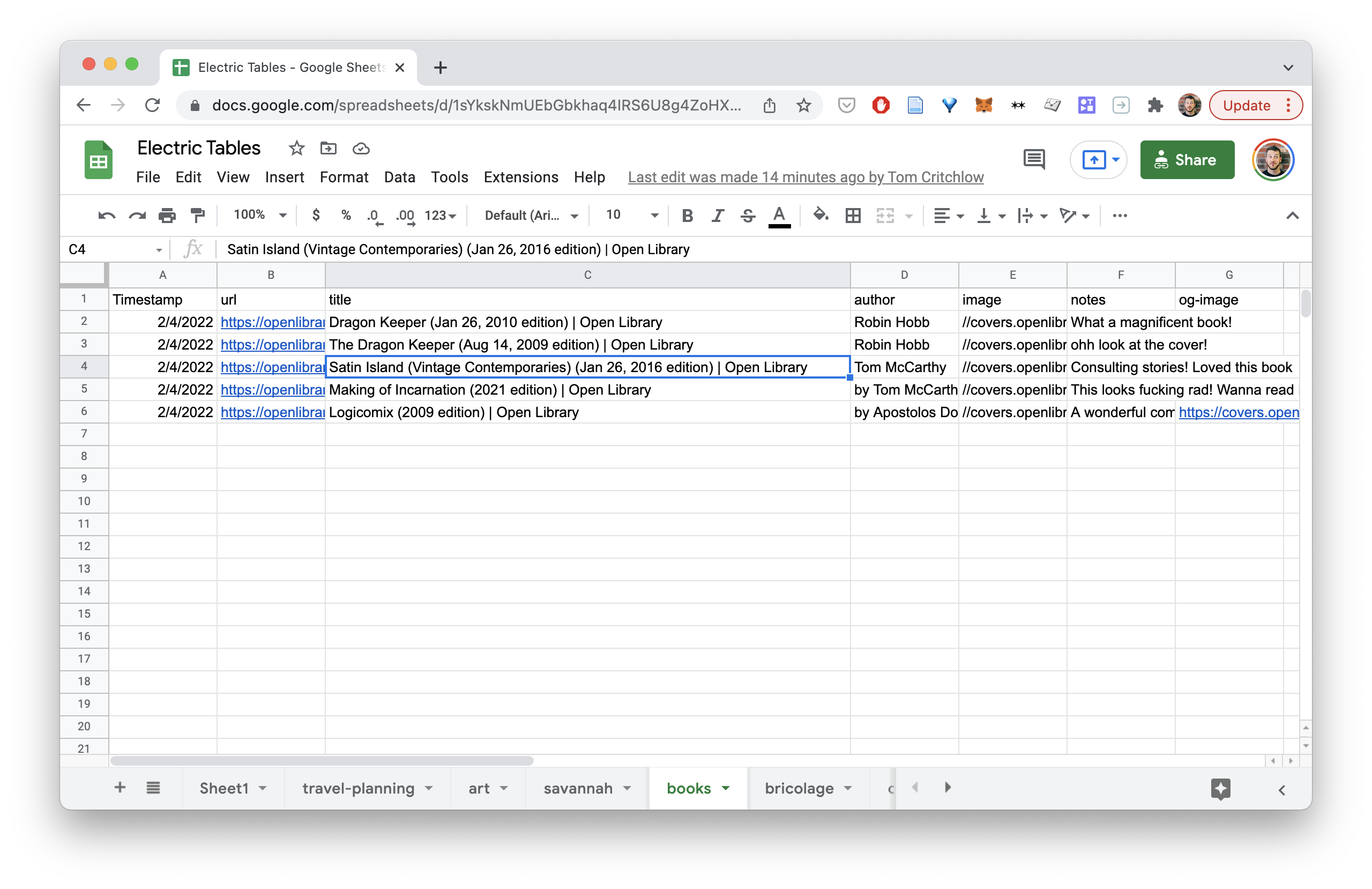Image resolution: width=1372 pixels, height=889 pixels.
Task: Hide the menus with collapse arrow
Action: click(1292, 216)
